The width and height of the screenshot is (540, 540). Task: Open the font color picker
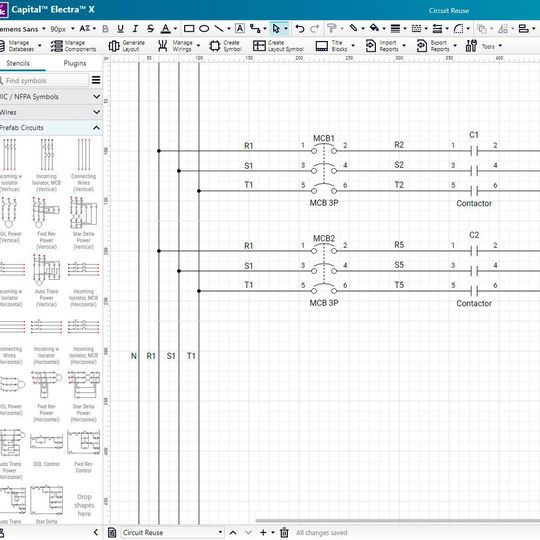pos(166,29)
